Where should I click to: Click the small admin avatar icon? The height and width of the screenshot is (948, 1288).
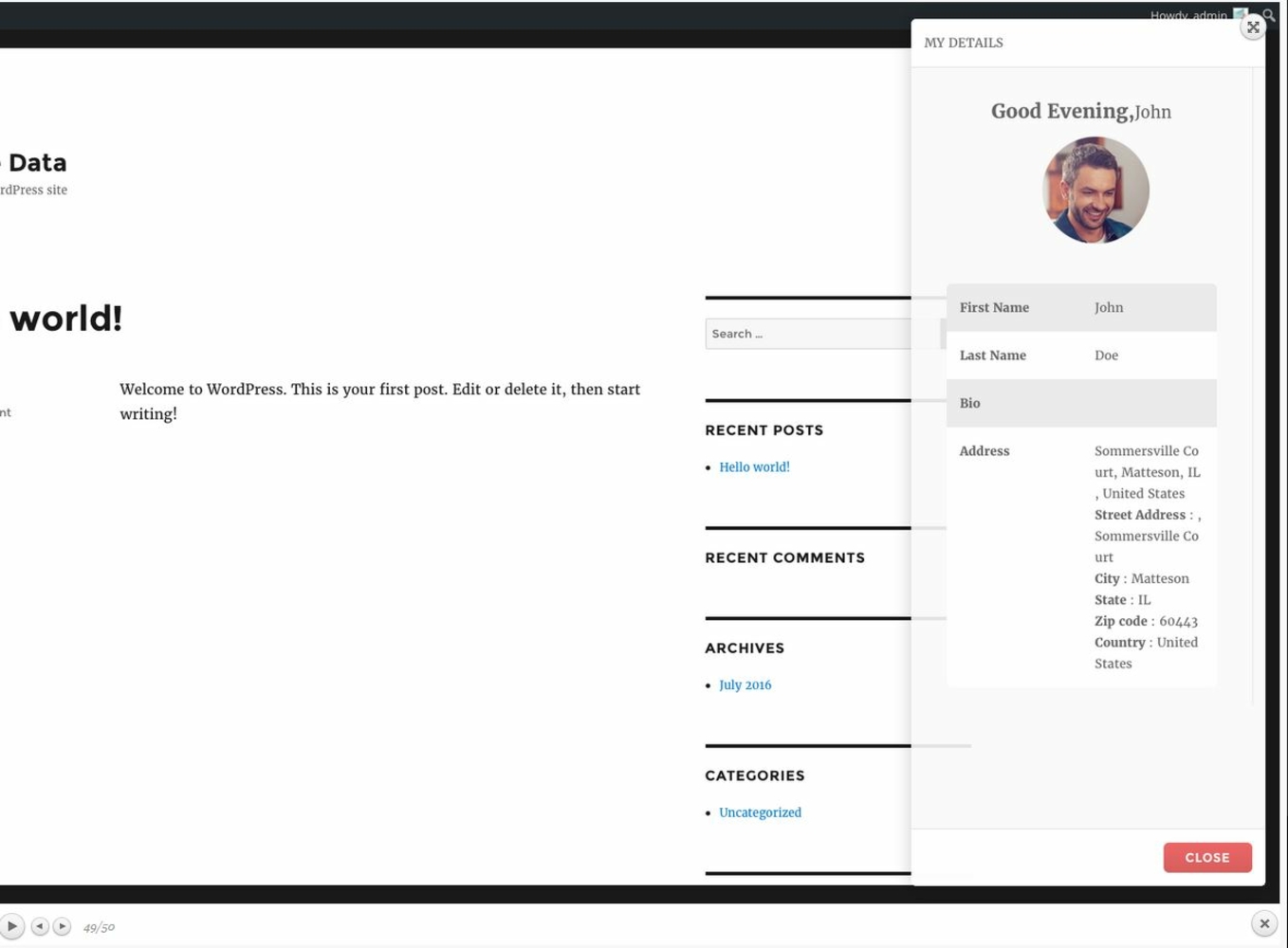tap(1240, 13)
